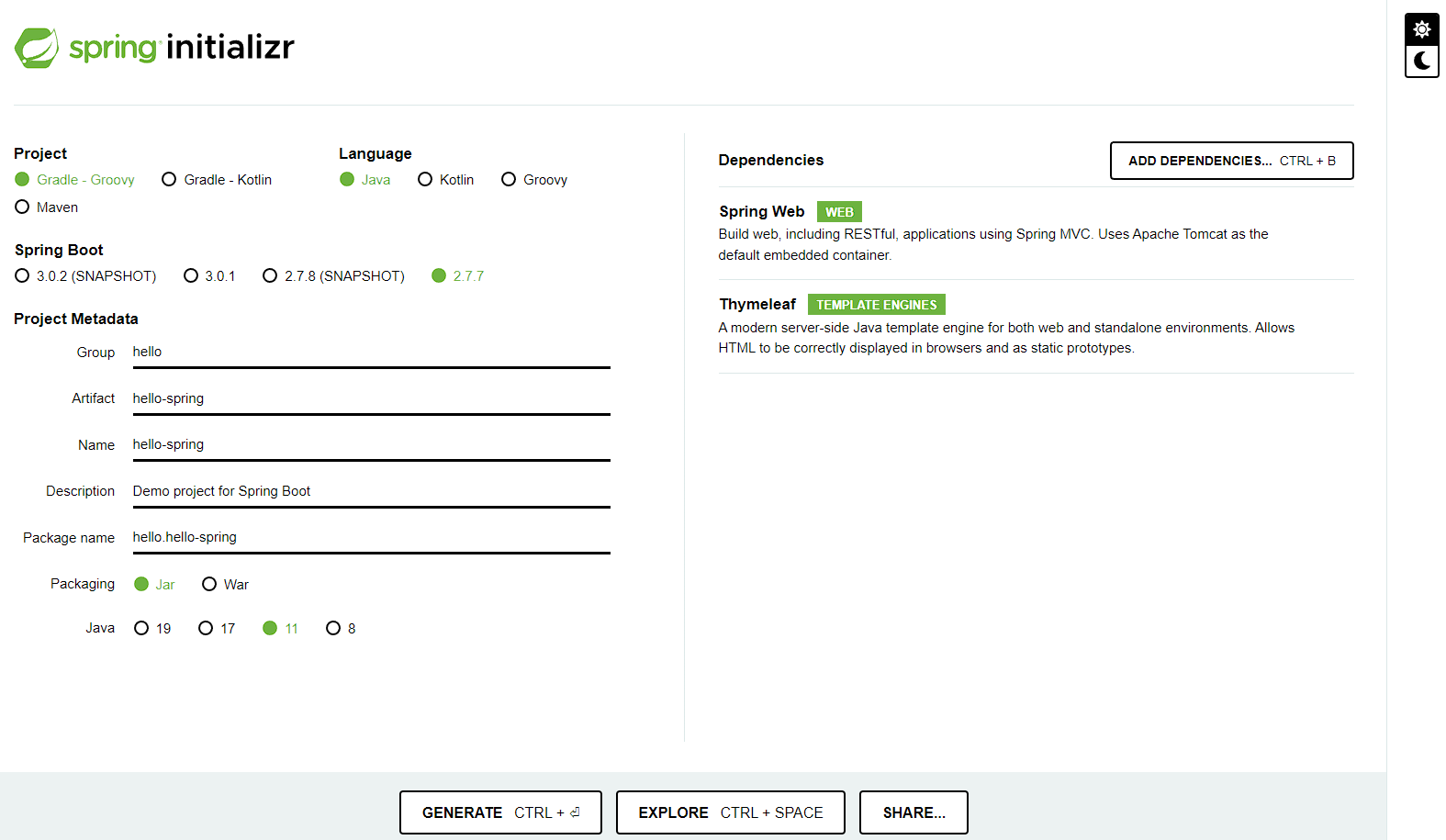Select Spring Boot 3.0.2 (SNAPSHOT)

pyautogui.click(x=85, y=276)
